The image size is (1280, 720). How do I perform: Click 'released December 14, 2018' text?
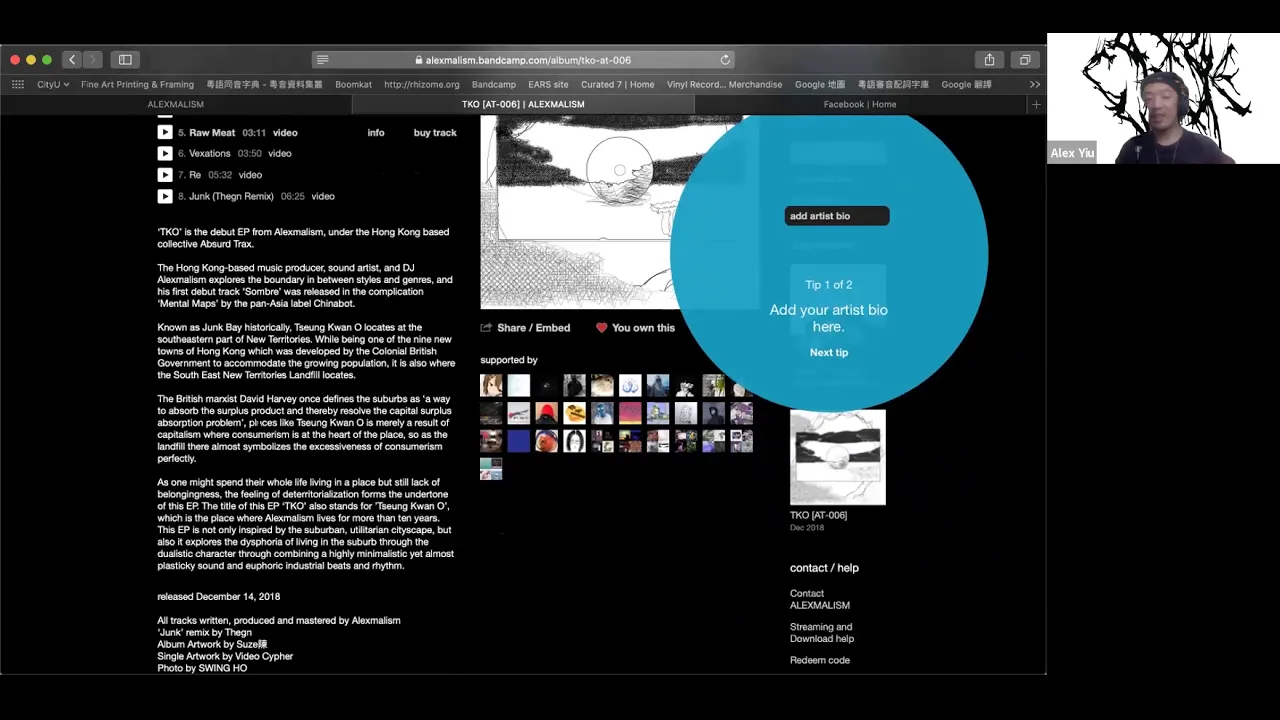click(218, 597)
